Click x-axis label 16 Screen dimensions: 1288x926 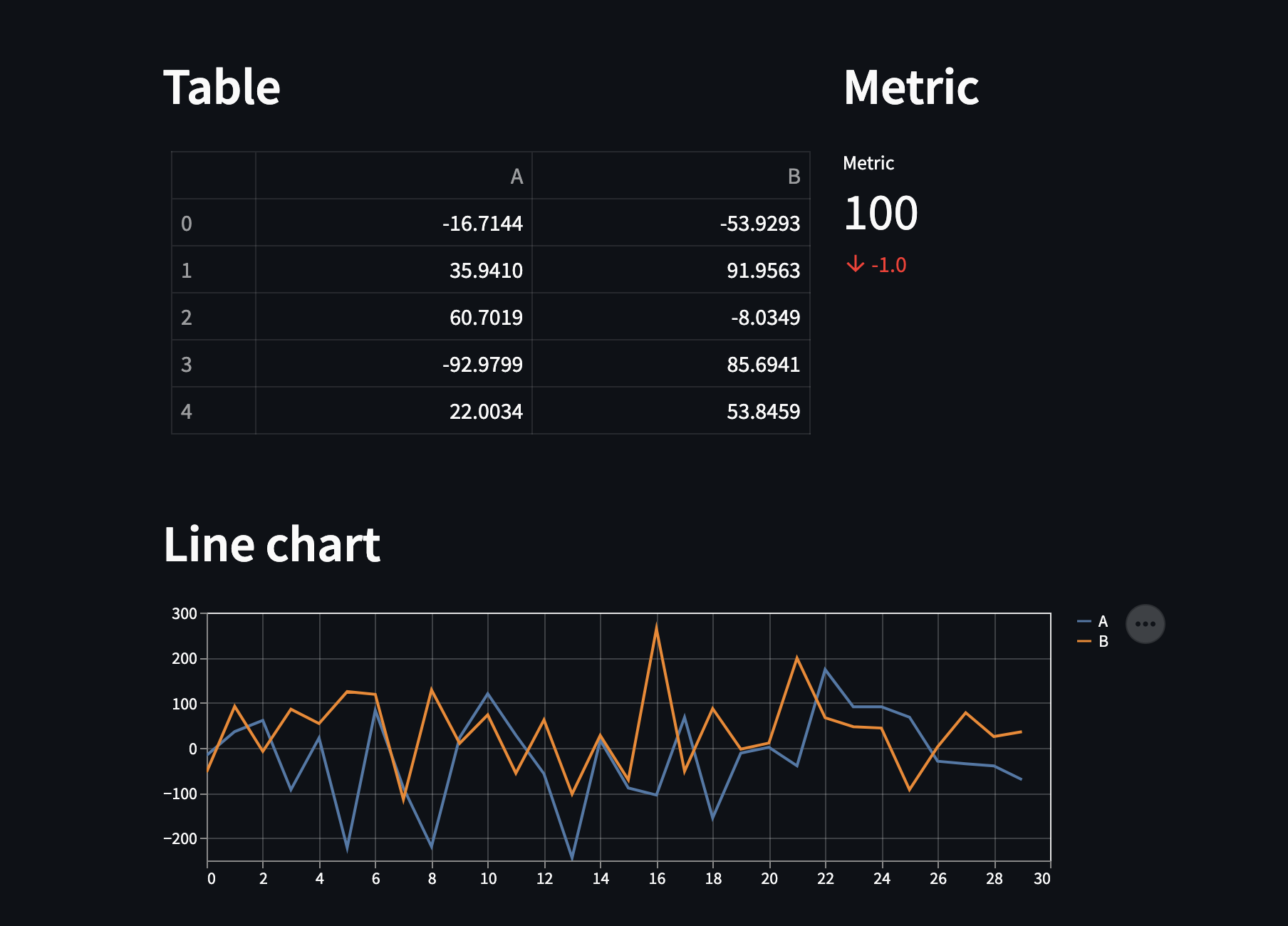(x=657, y=879)
